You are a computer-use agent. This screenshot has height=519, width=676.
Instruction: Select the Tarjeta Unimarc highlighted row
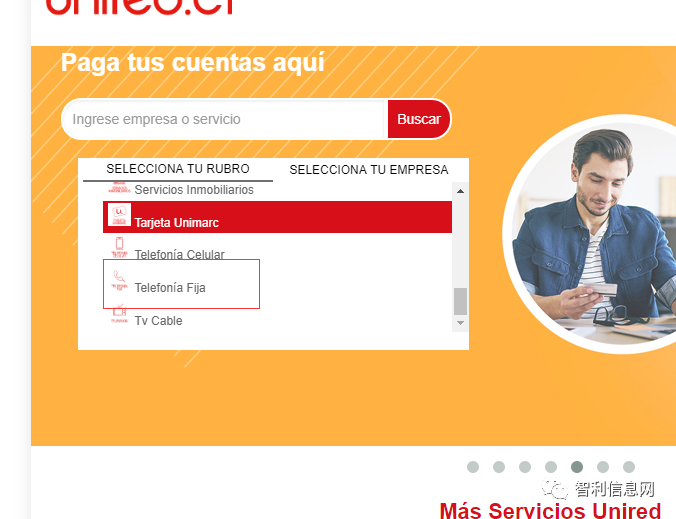277,217
